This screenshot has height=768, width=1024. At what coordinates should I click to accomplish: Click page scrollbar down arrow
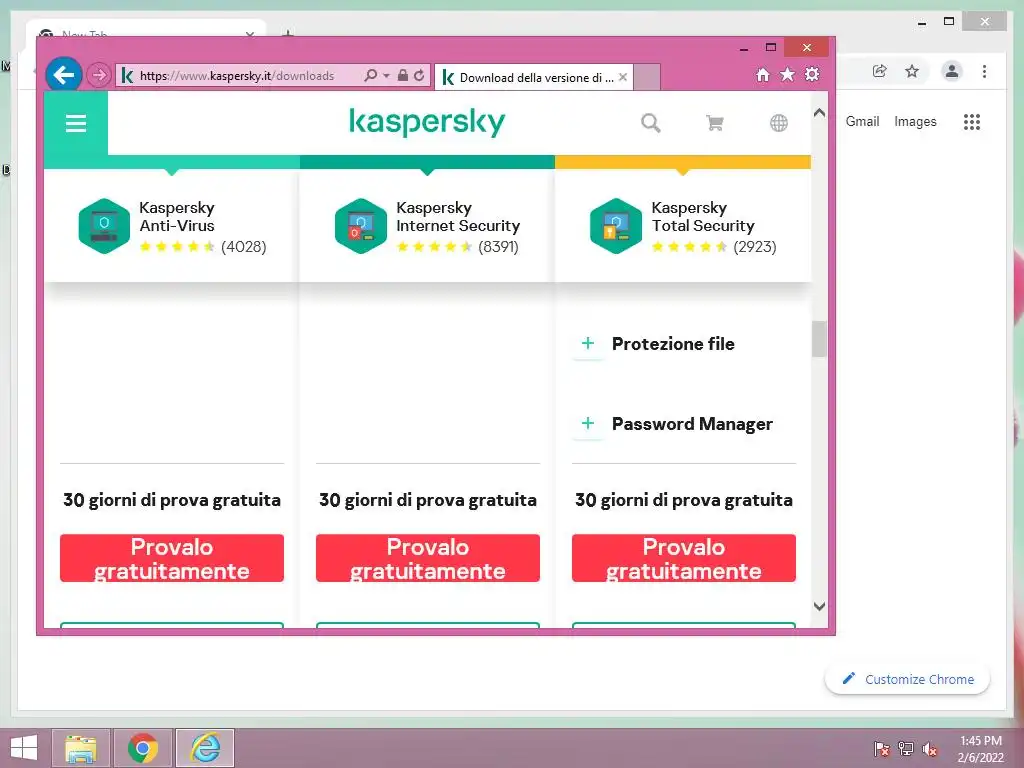click(820, 606)
